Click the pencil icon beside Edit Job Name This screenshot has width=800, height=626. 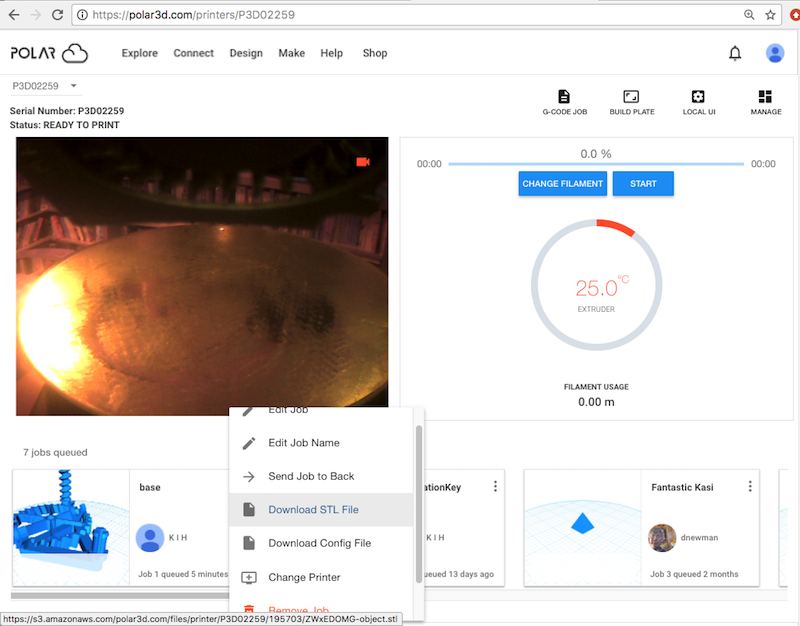(x=249, y=443)
